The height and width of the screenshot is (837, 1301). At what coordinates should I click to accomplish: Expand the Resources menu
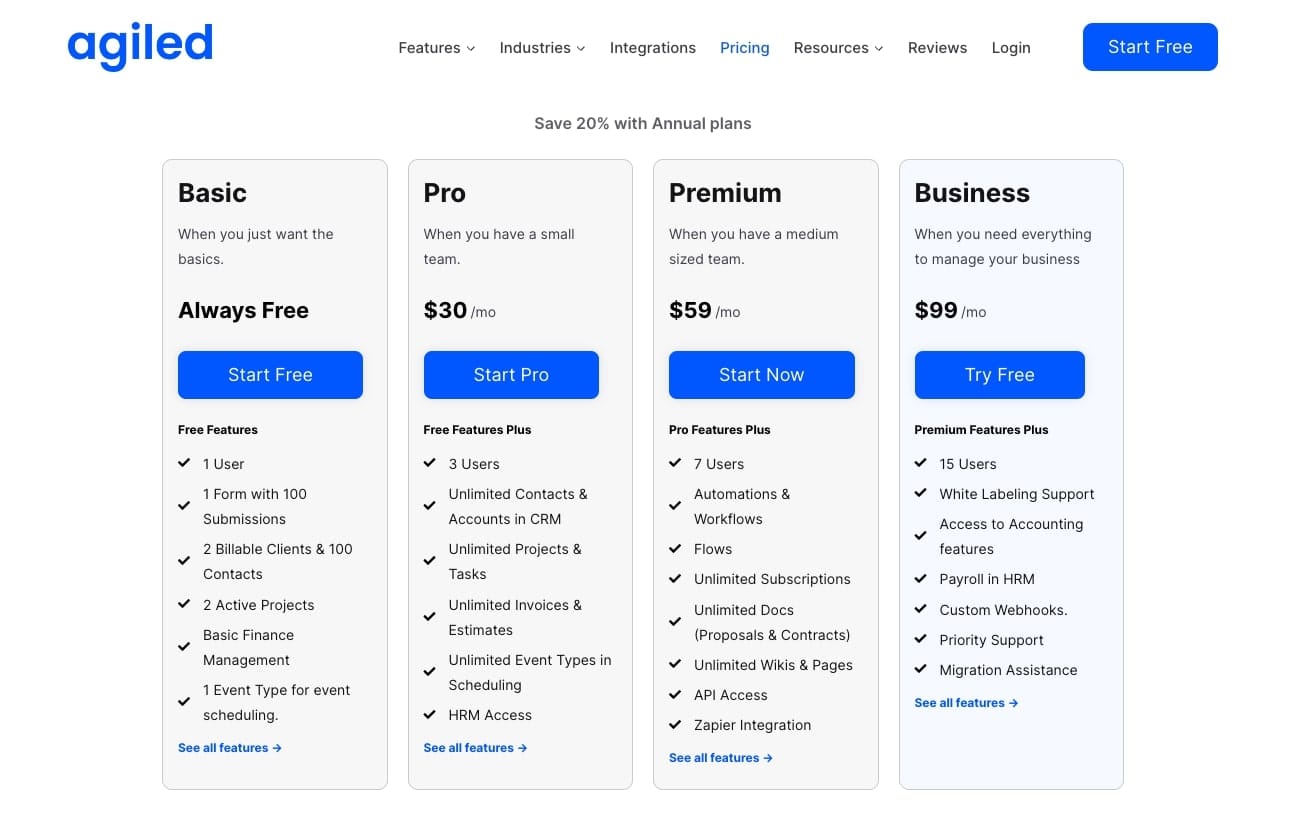point(838,47)
